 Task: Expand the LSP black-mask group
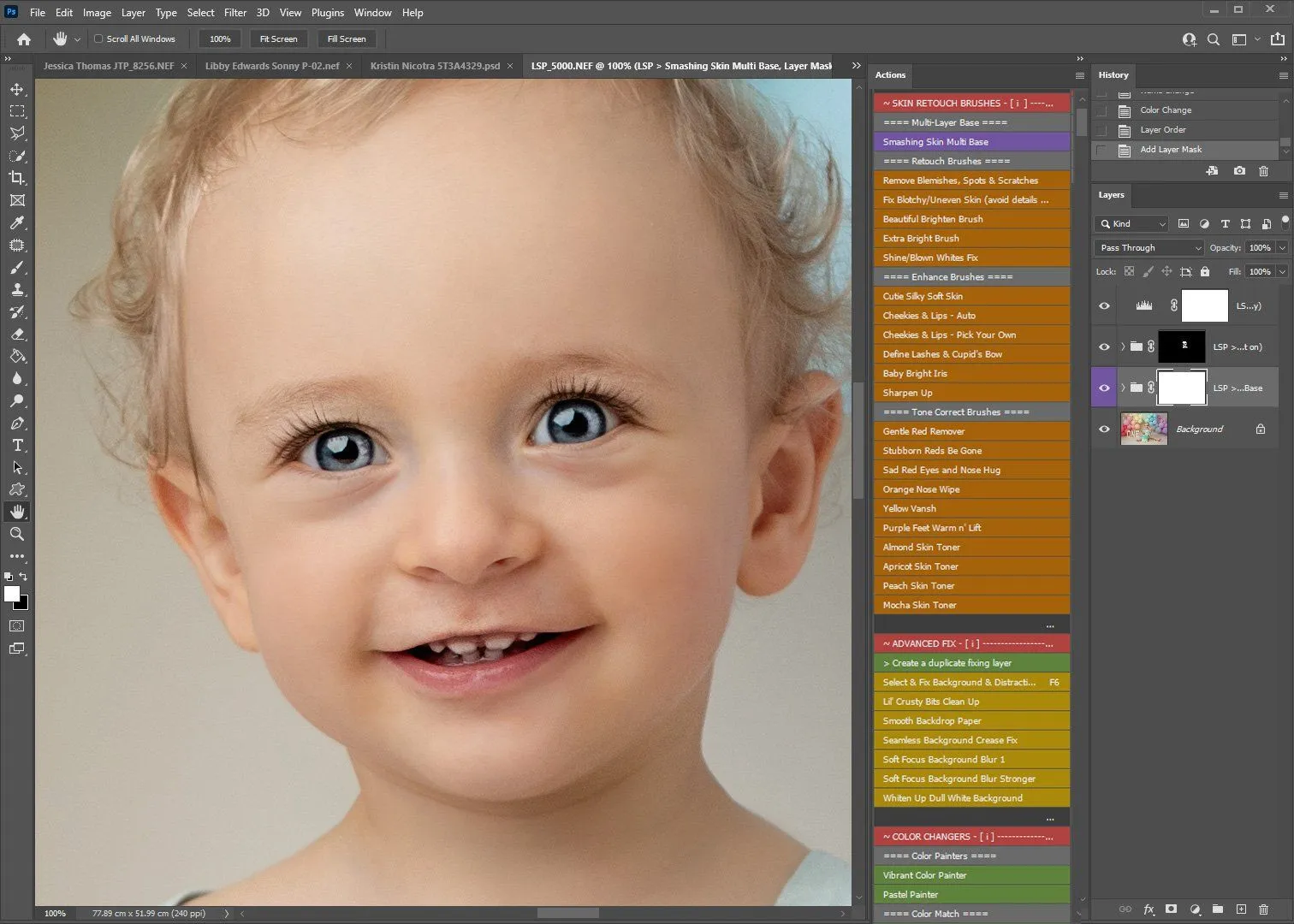pos(1123,347)
